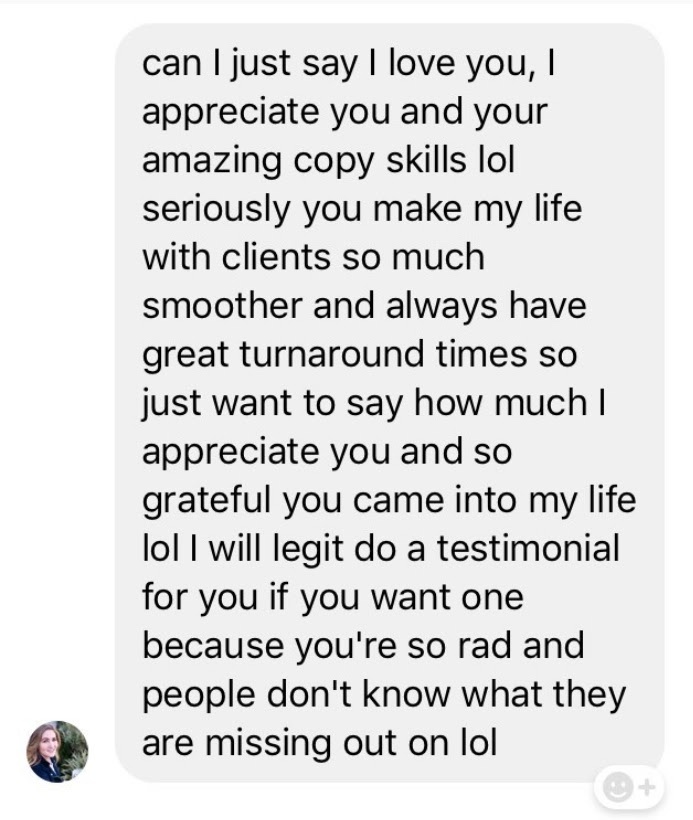Image resolution: width=693 pixels, height=820 pixels.
Task: Open the add emoji reaction button
Action: [629, 787]
